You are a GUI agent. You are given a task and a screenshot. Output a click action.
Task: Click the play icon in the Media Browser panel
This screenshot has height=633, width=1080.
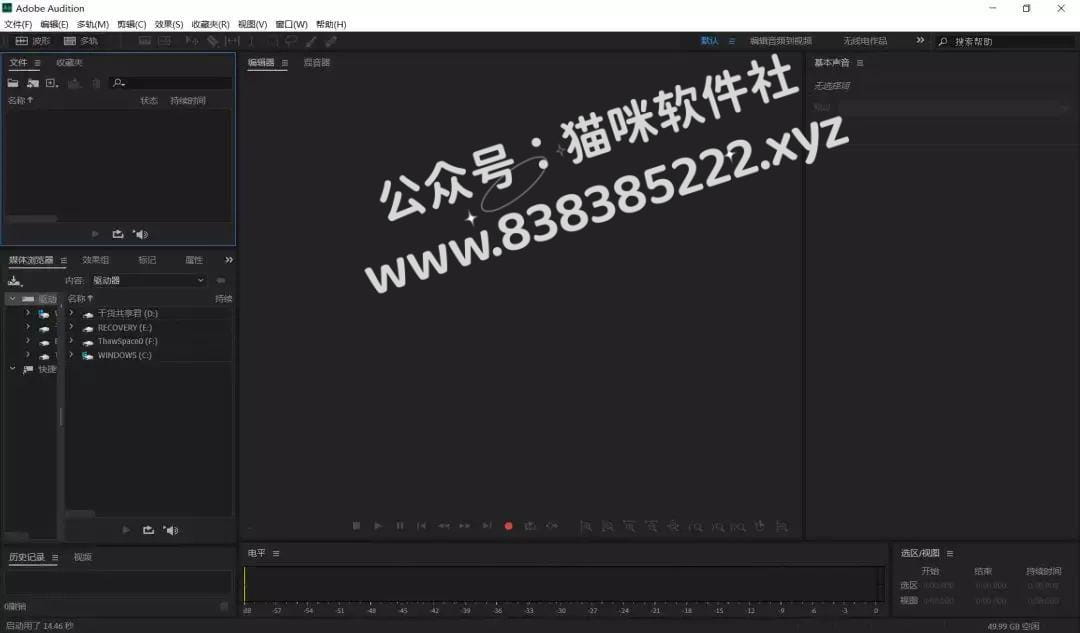click(126, 530)
